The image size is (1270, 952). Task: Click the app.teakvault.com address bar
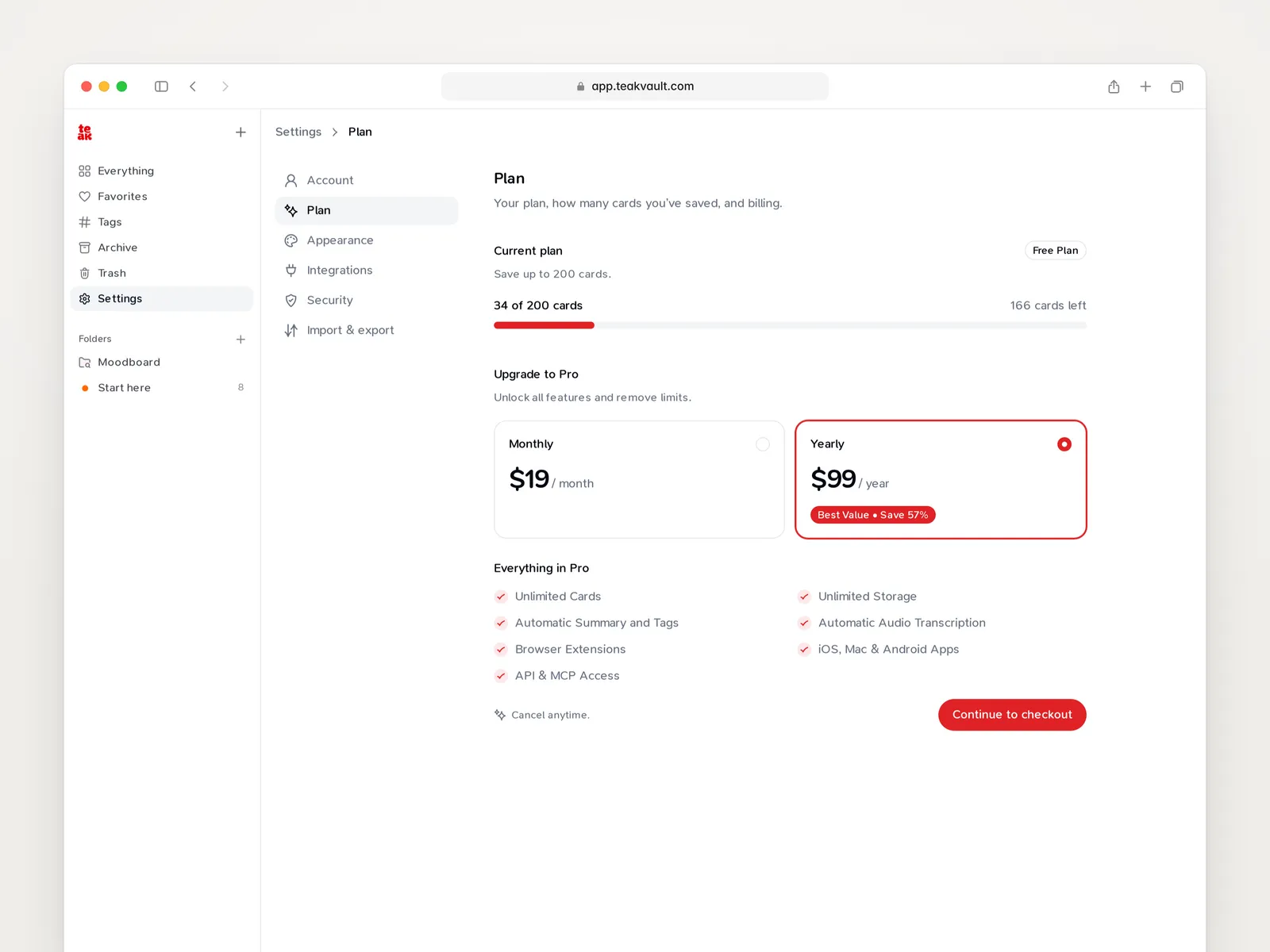(x=635, y=86)
